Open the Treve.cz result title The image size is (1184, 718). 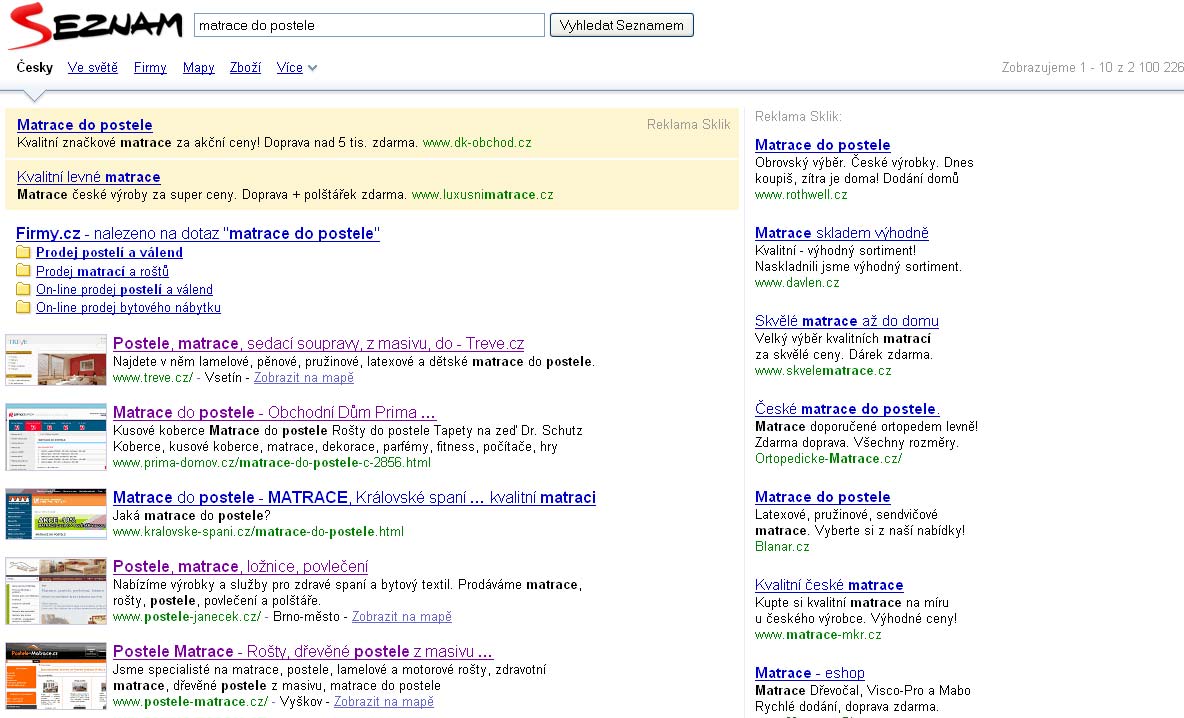[x=319, y=344]
